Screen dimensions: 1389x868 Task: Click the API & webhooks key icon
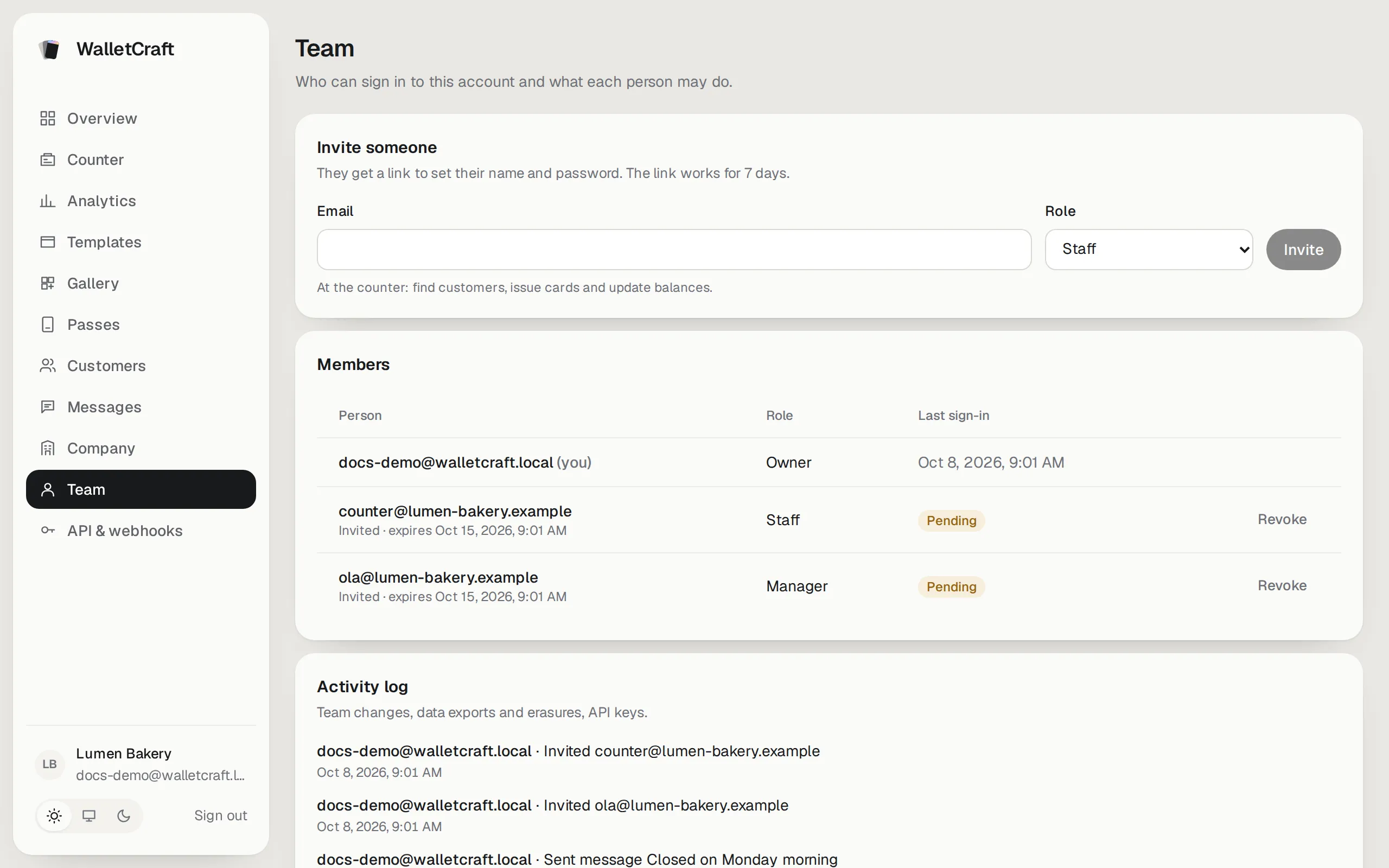coord(48,531)
